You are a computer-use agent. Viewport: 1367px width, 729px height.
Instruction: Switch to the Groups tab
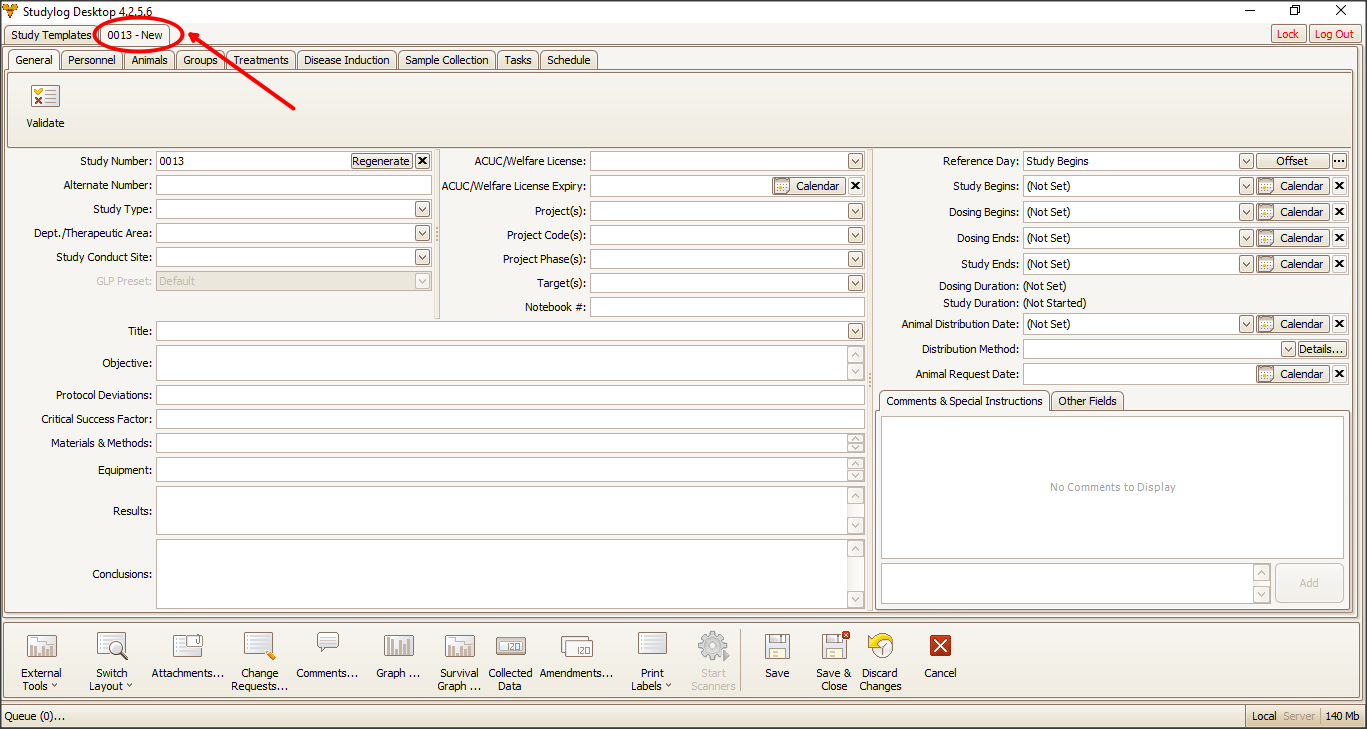point(201,60)
